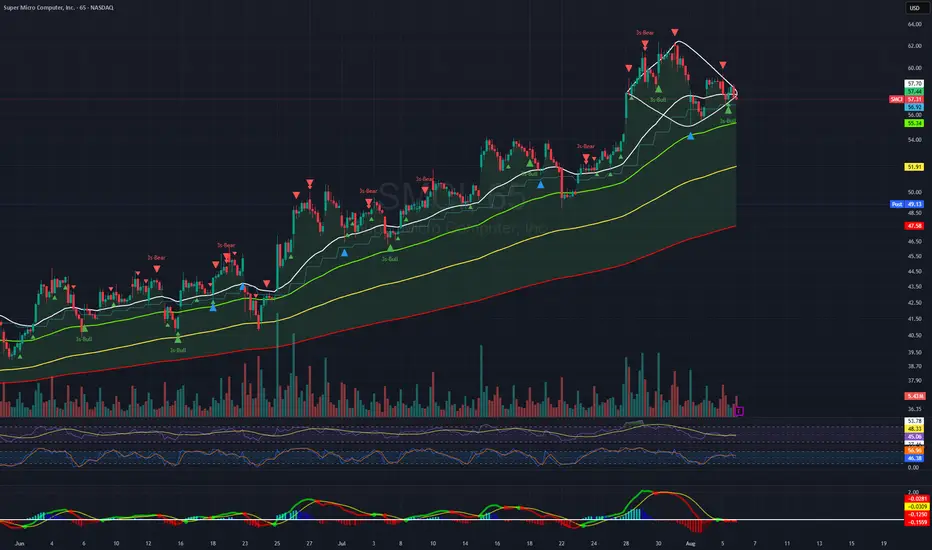Click the red SMCI last price tag
The image size is (932, 550).
click(x=906, y=99)
